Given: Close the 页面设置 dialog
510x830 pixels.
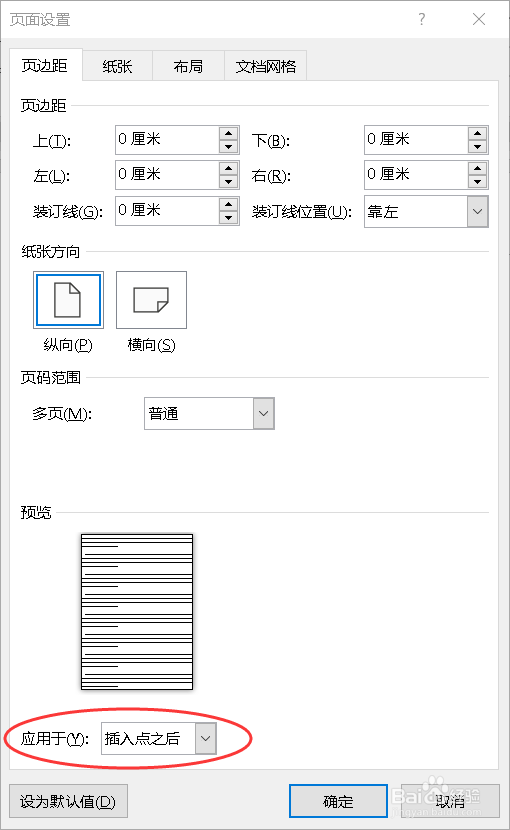Looking at the screenshot, I should (x=479, y=19).
